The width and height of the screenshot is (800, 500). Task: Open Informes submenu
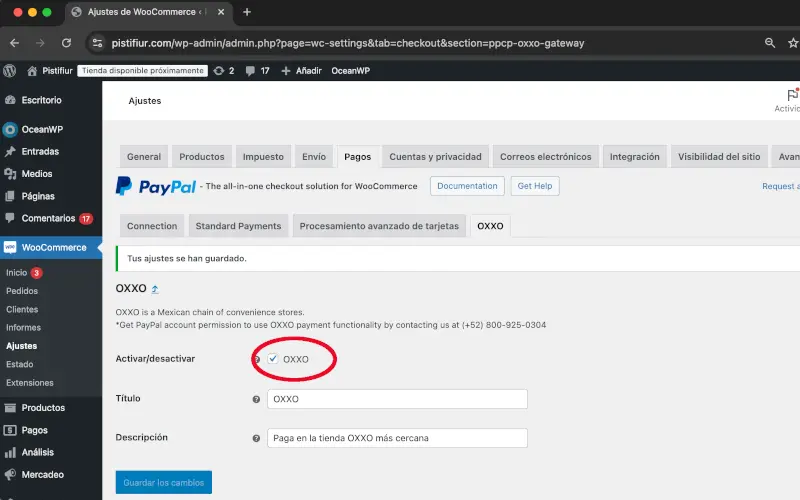coord(23,328)
